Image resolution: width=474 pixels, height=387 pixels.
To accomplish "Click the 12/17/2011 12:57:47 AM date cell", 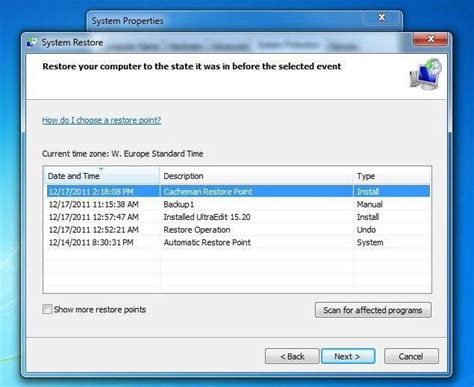I will [x=94, y=217].
